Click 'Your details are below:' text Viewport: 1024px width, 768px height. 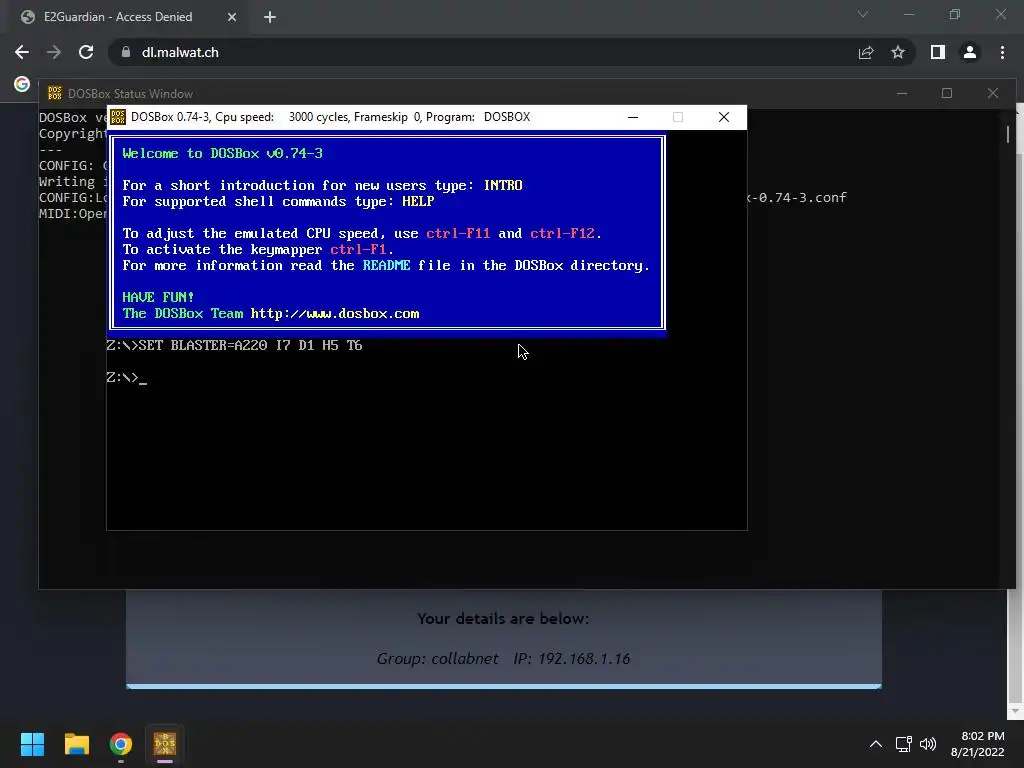click(503, 618)
